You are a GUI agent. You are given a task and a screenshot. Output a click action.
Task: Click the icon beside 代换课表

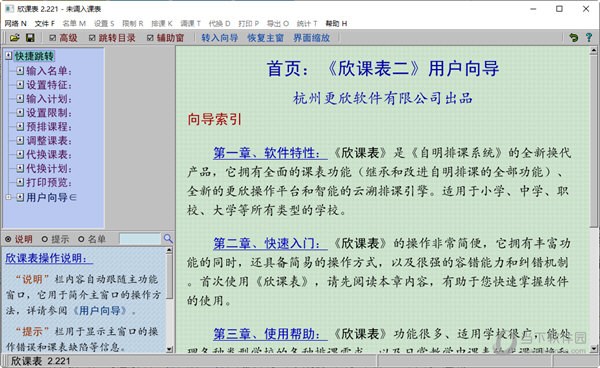(20, 154)
